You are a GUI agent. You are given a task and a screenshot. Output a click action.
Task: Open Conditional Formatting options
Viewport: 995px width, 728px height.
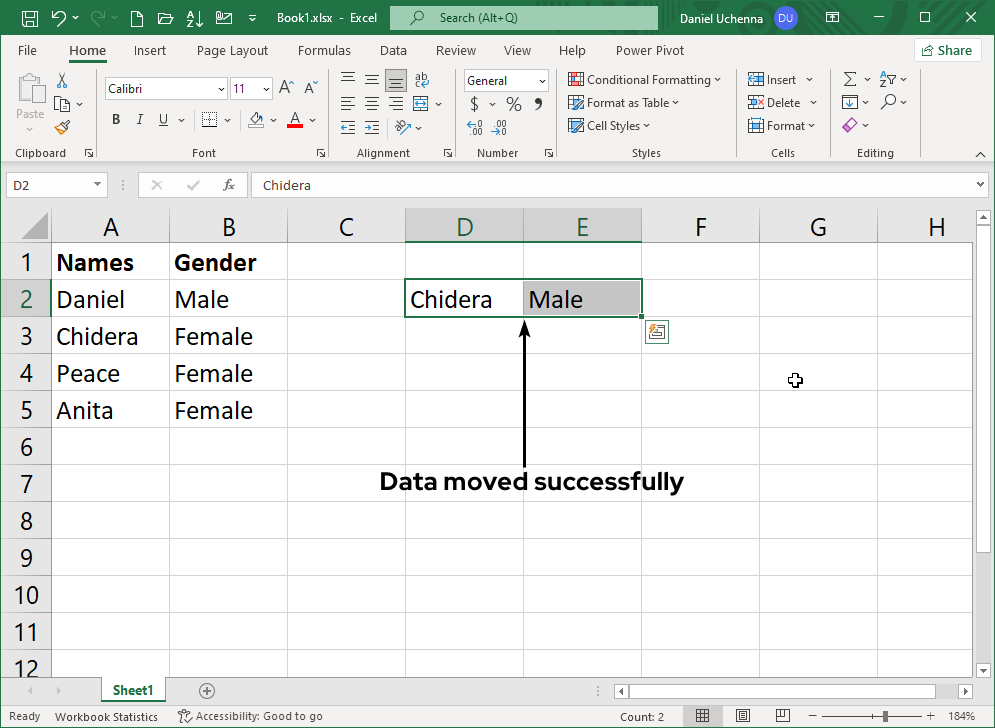click(645, 79)
